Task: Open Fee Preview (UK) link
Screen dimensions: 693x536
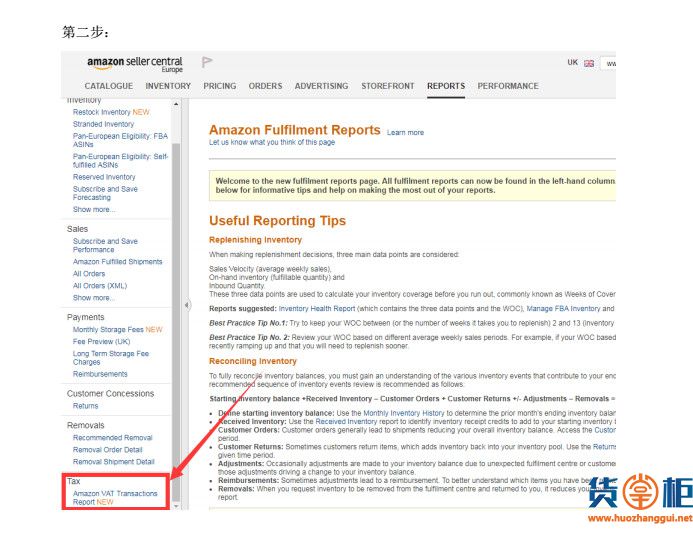Action: point(101,342)
